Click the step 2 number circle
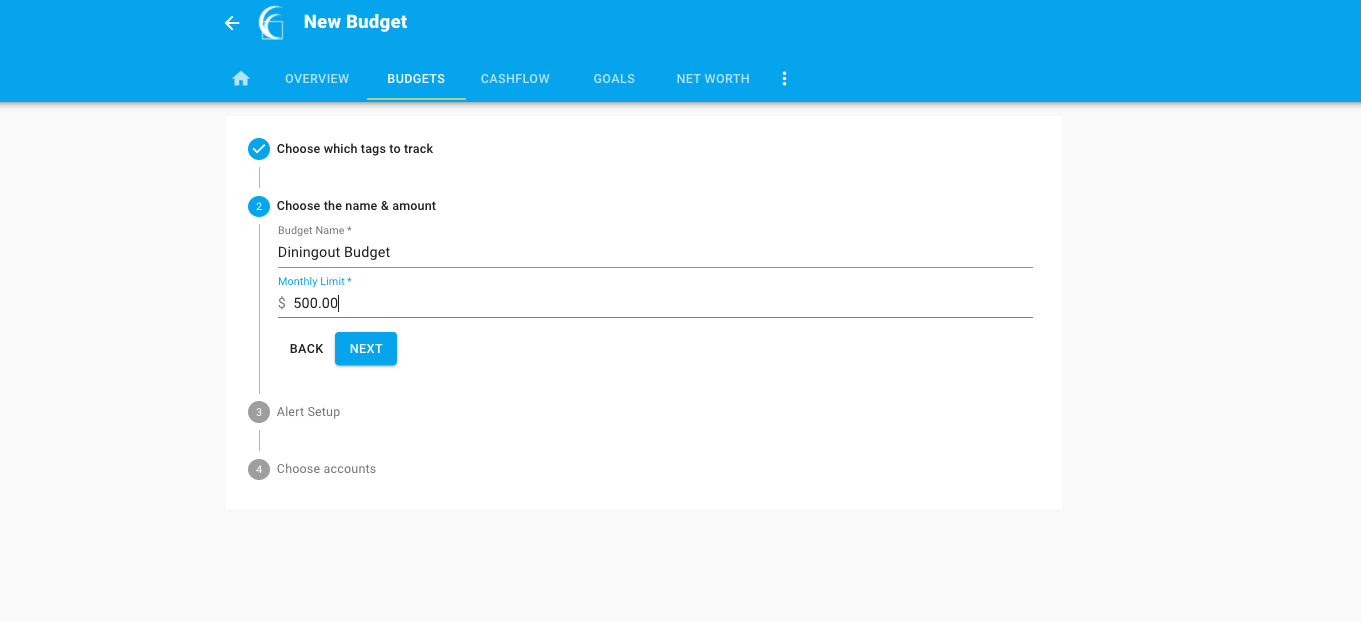1361x621 pixels. coord(259,206)
